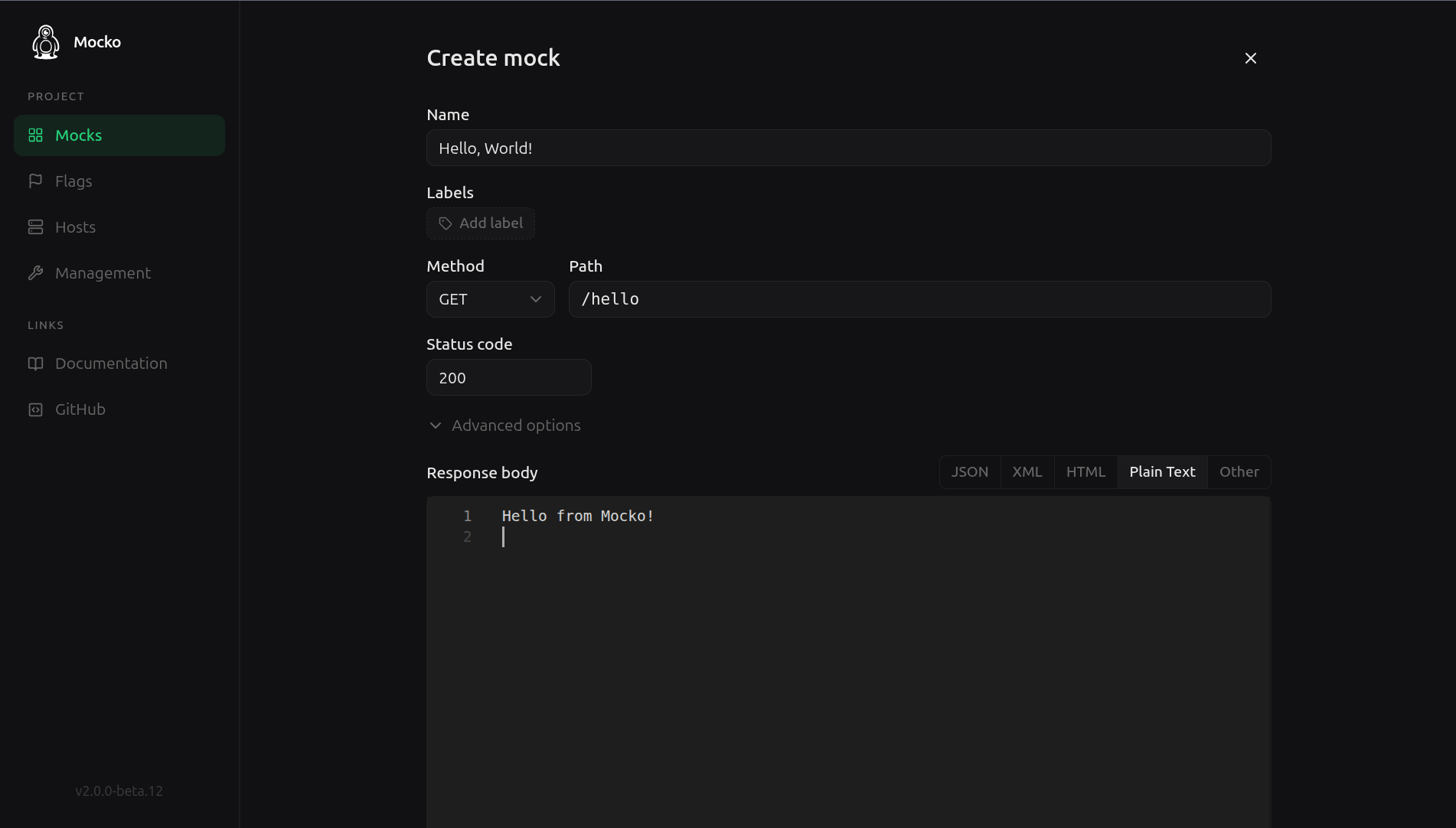Open the Documentation link
This screenshot has height=828, width=1456.
pyautogui.click(x=119, y=363)
